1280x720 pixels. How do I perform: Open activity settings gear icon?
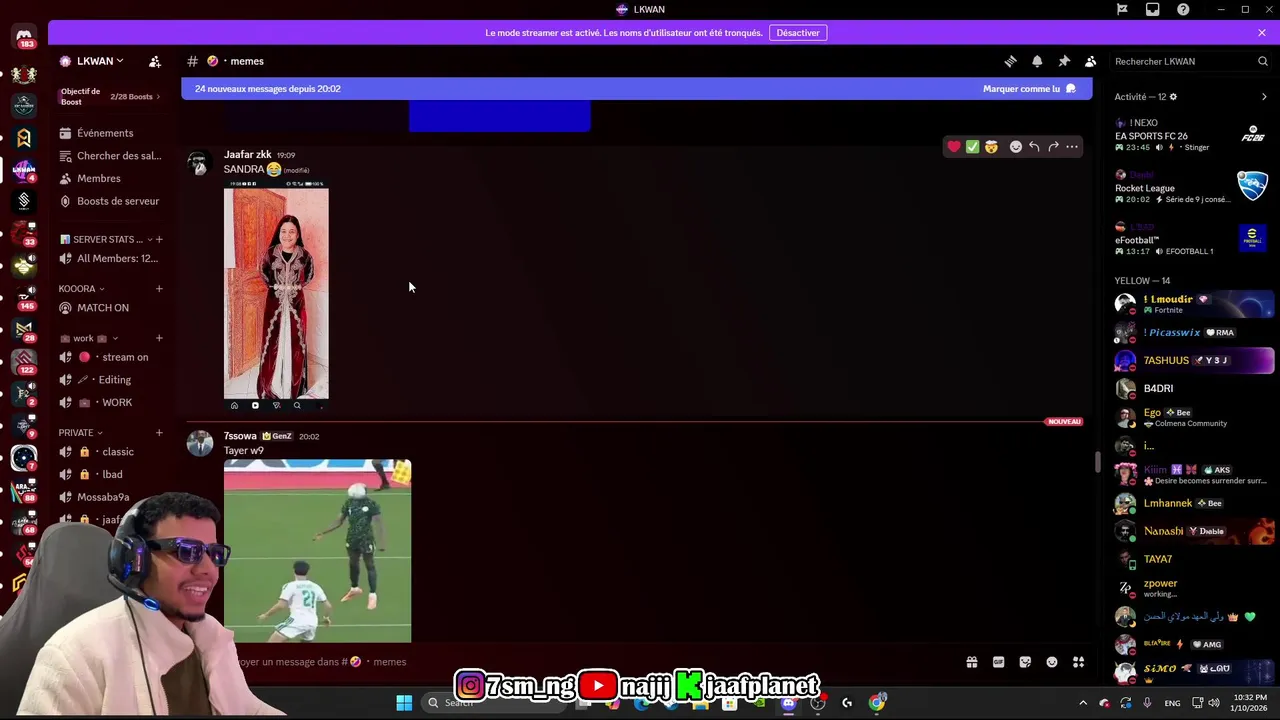coord(1173,97)
